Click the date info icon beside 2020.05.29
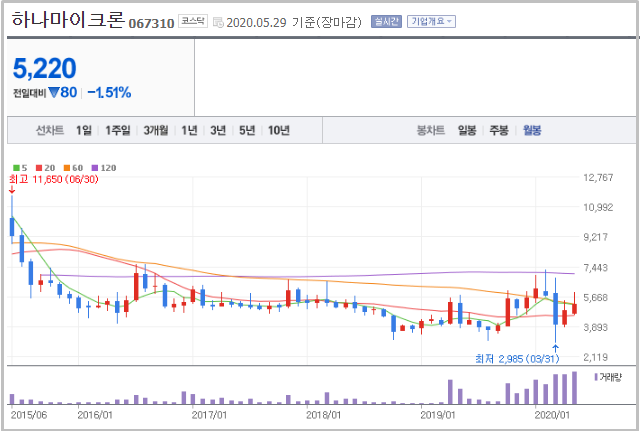 click(x=218, y=22)
